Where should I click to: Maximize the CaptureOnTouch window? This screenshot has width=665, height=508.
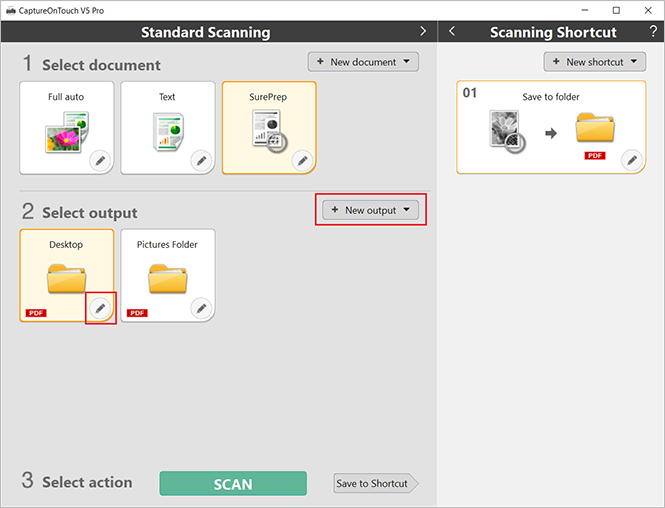click(616, 10)
